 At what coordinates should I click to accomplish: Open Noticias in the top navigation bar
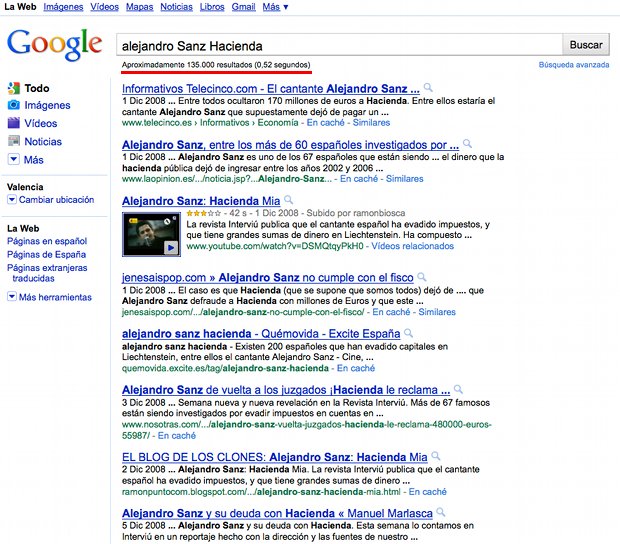click(176, 7)
